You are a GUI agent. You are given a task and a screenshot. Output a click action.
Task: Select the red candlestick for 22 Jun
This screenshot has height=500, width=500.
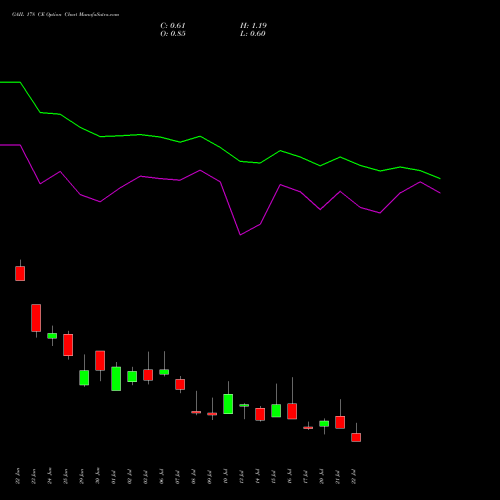20,273
